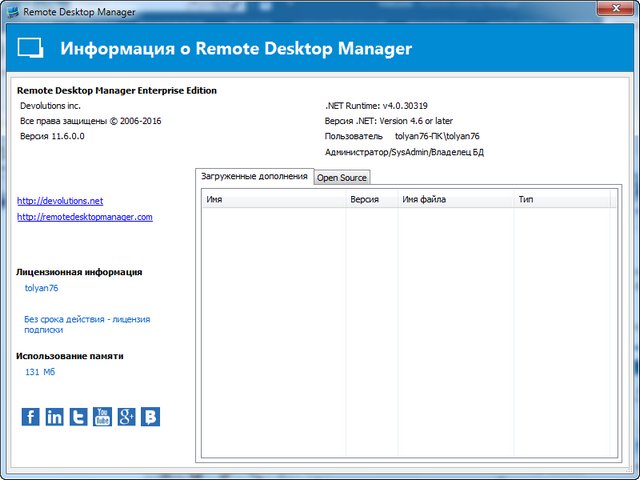Open the Twitter icon link
Screen dimensions: 640x480
point(78,417)
